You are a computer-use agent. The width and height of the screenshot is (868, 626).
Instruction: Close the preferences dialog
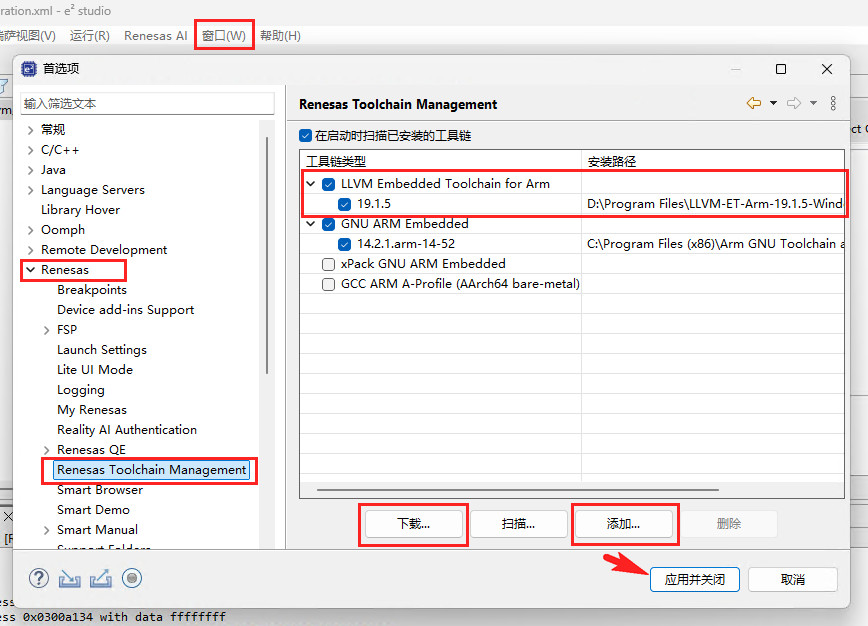click(x=827, y=69)
